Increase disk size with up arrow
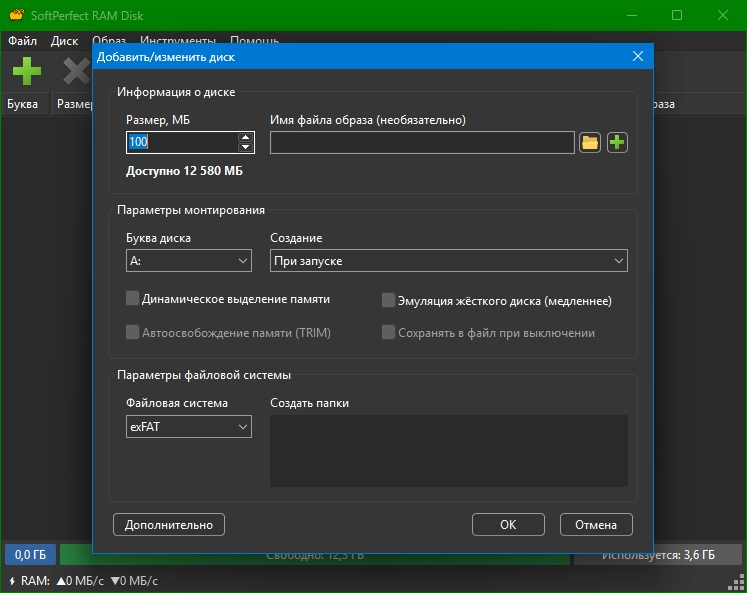Image resolution: width=747 pixels, height=593 pixels. point(245,138)
